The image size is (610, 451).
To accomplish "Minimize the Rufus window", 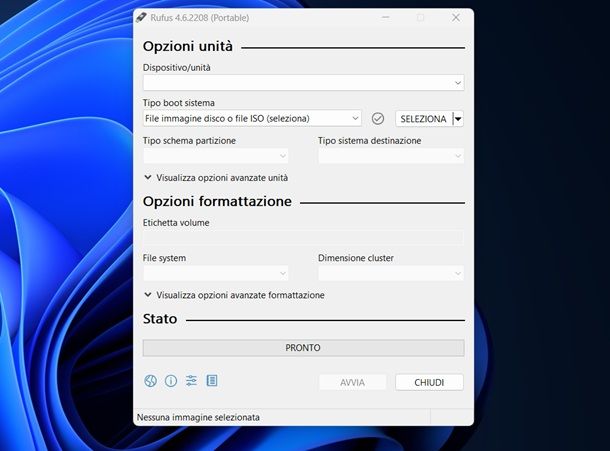I will coord(386,18).
